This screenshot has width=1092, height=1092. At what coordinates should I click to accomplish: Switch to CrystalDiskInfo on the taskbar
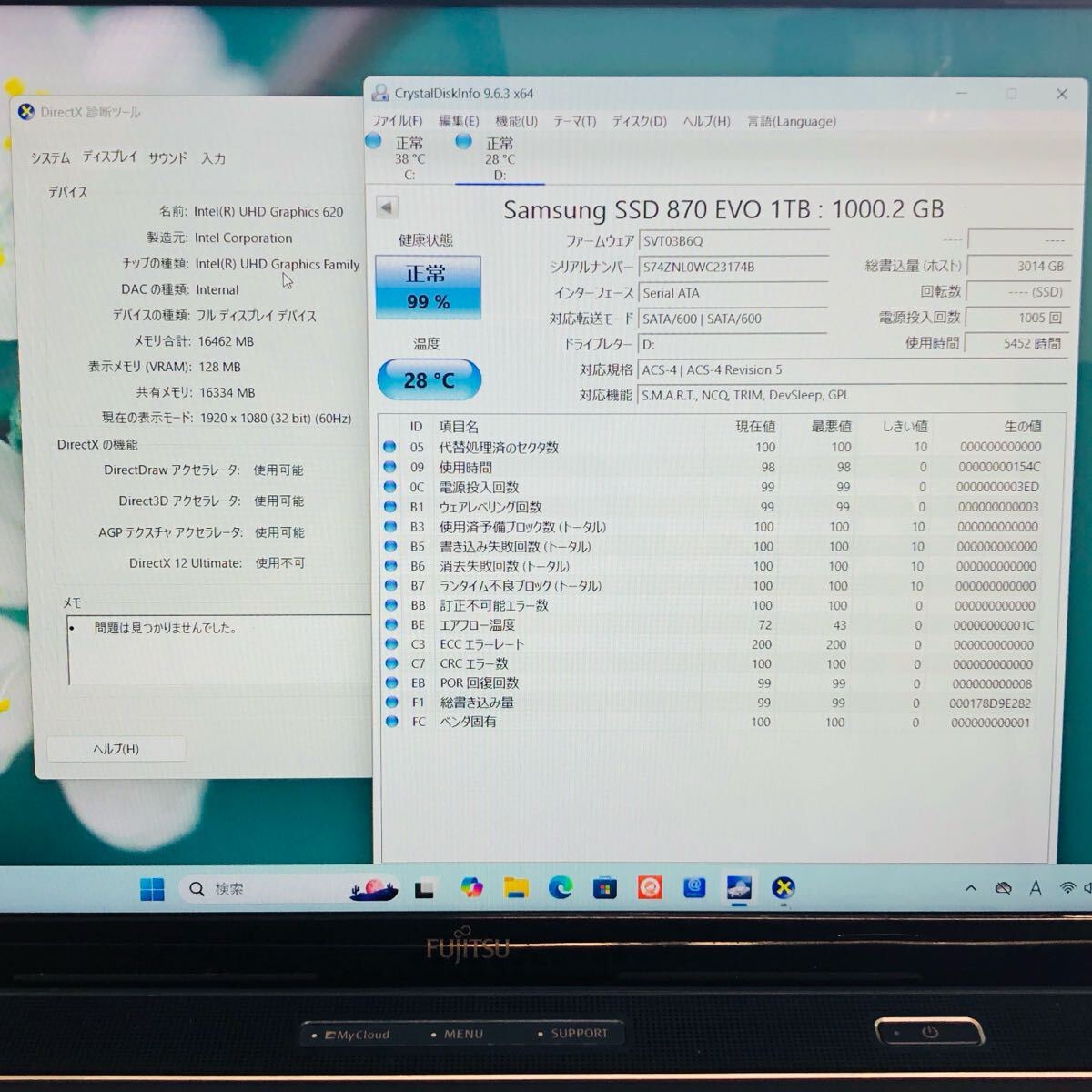pyautogui.click(x=739, y=888)
